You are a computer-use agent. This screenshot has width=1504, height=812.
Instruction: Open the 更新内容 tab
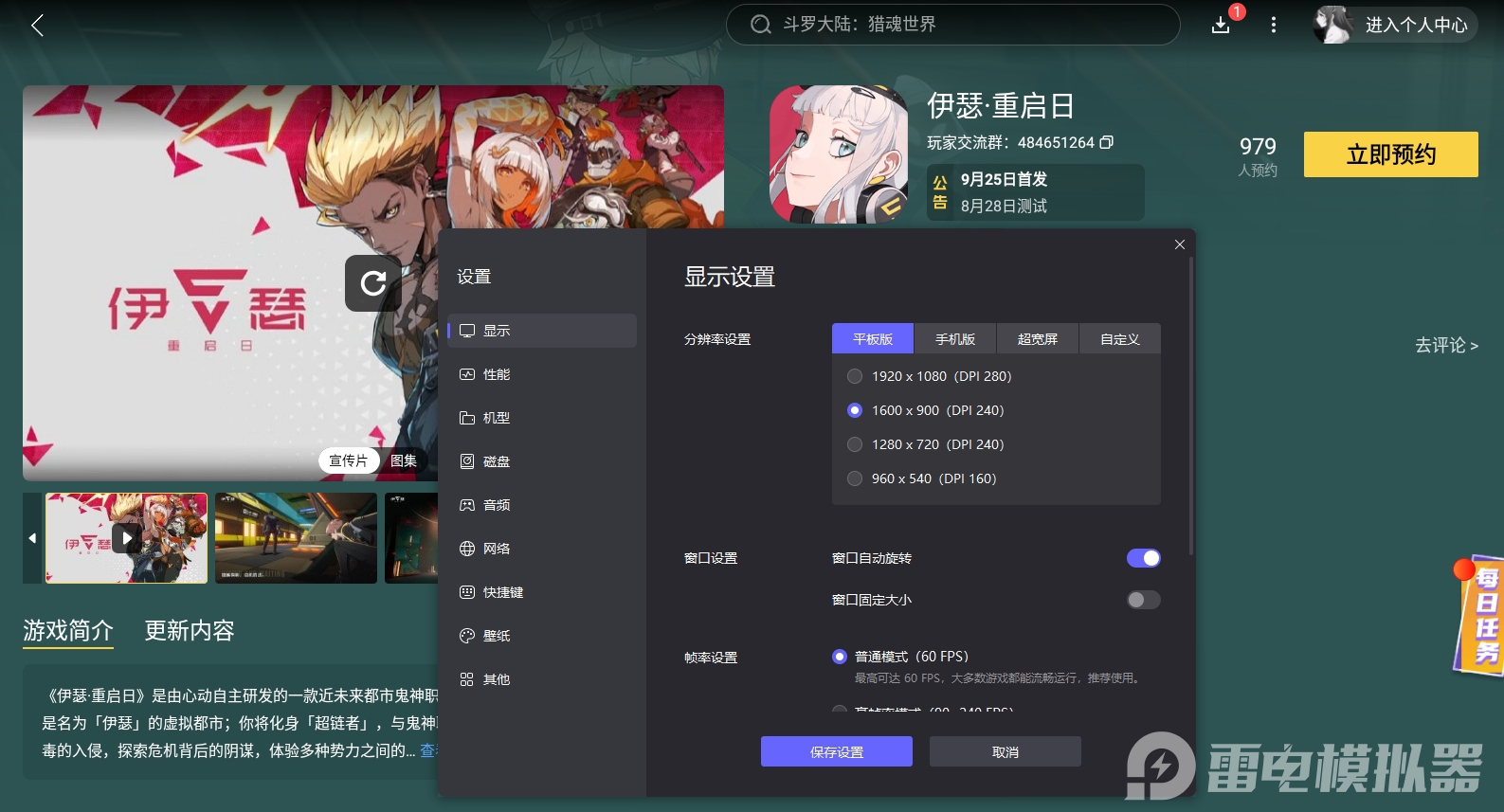point(190,631)
